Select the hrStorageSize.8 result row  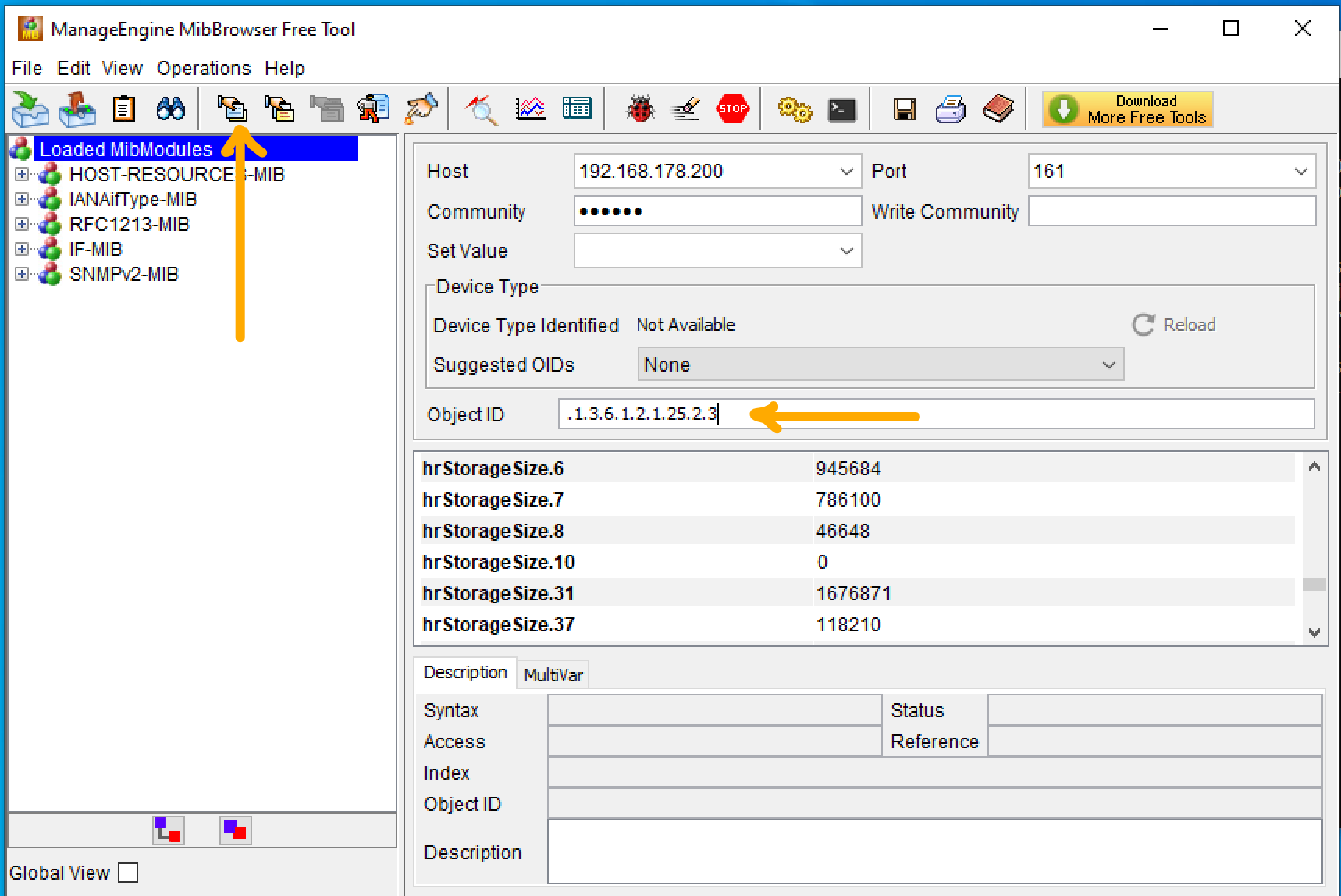[x=857, y=531]
